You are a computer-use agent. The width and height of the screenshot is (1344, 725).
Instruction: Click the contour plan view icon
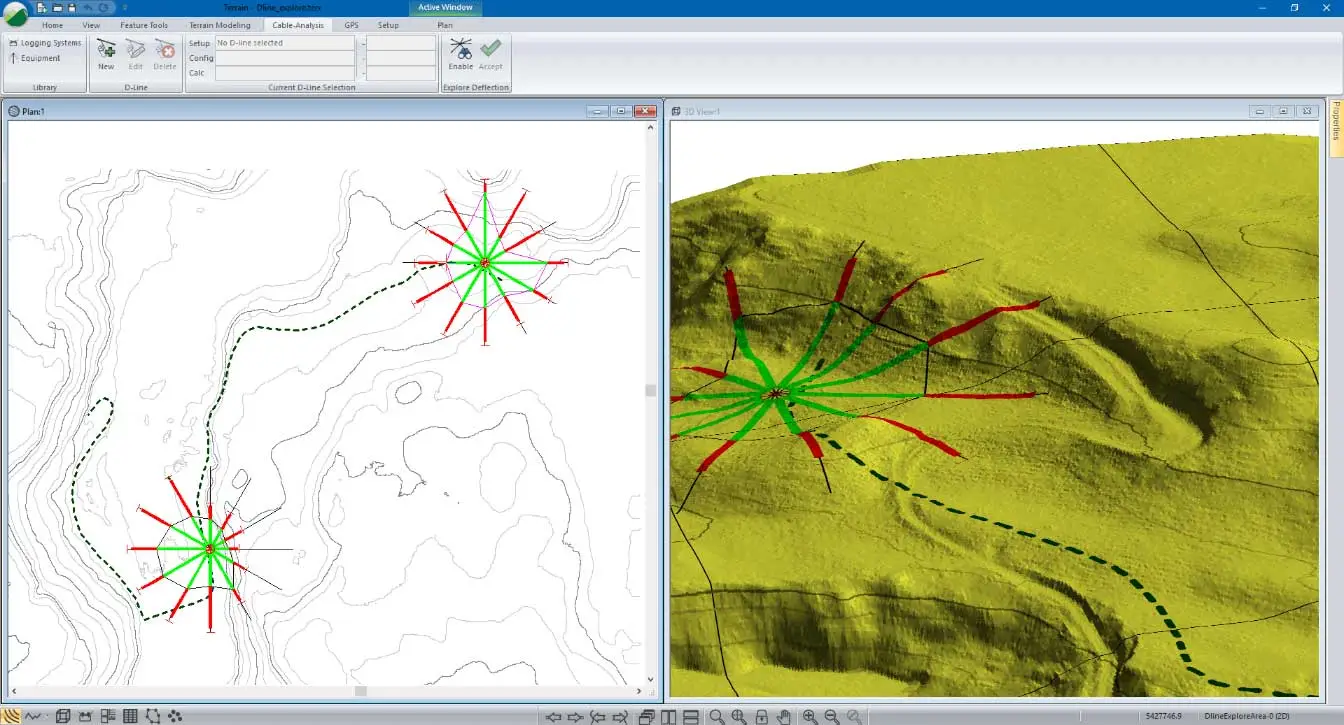pos(11,716)
